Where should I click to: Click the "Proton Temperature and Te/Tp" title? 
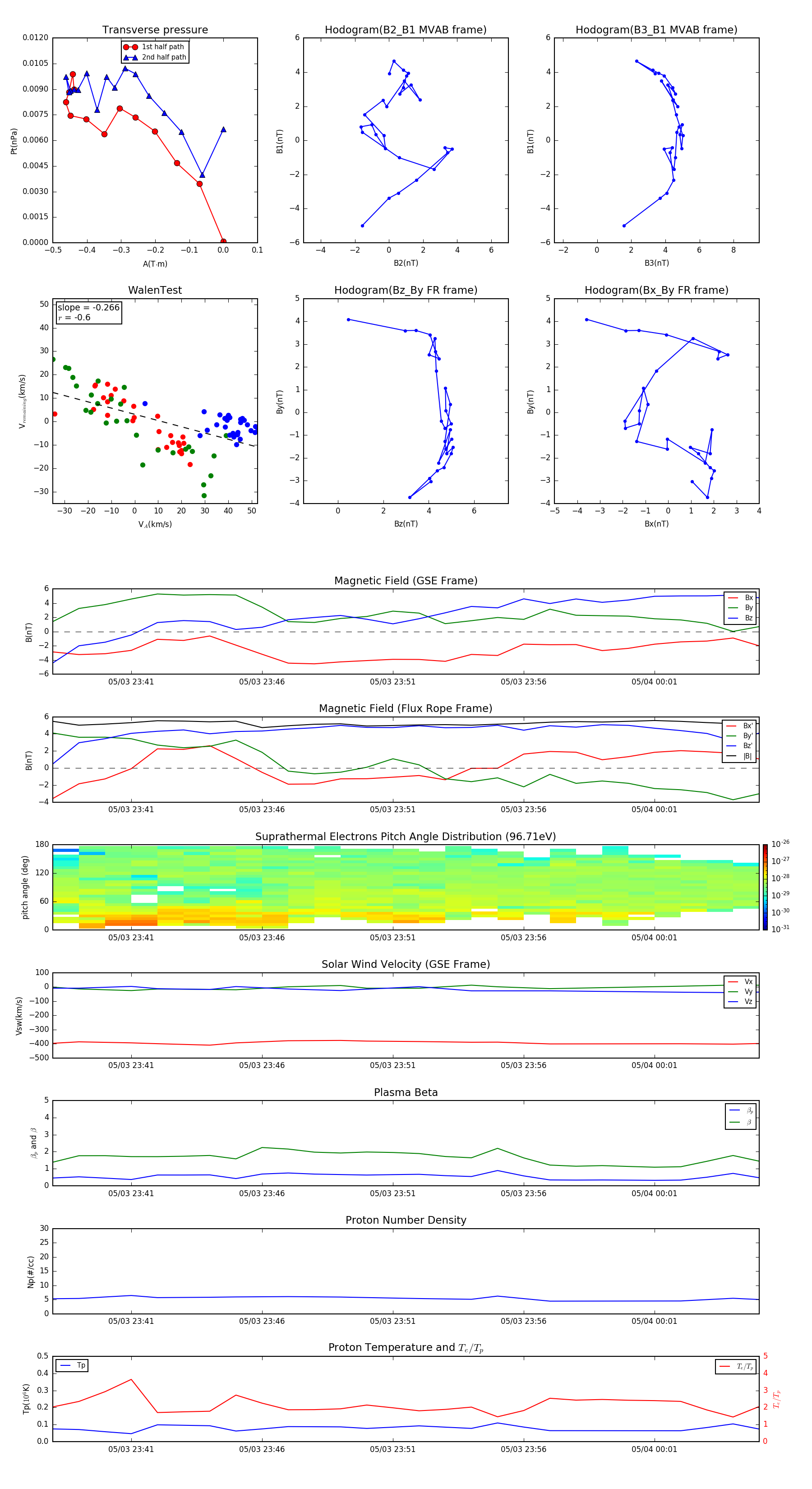pos(406,1348)
